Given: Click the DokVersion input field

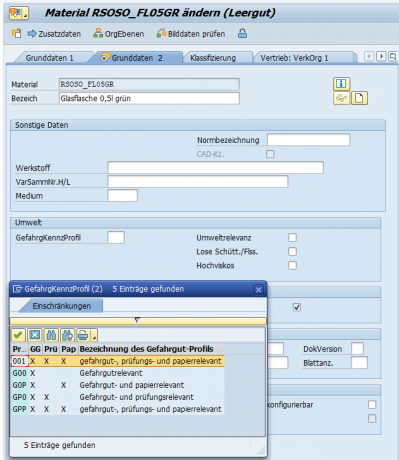Looking at the screenshot, I should pos(357,349).
